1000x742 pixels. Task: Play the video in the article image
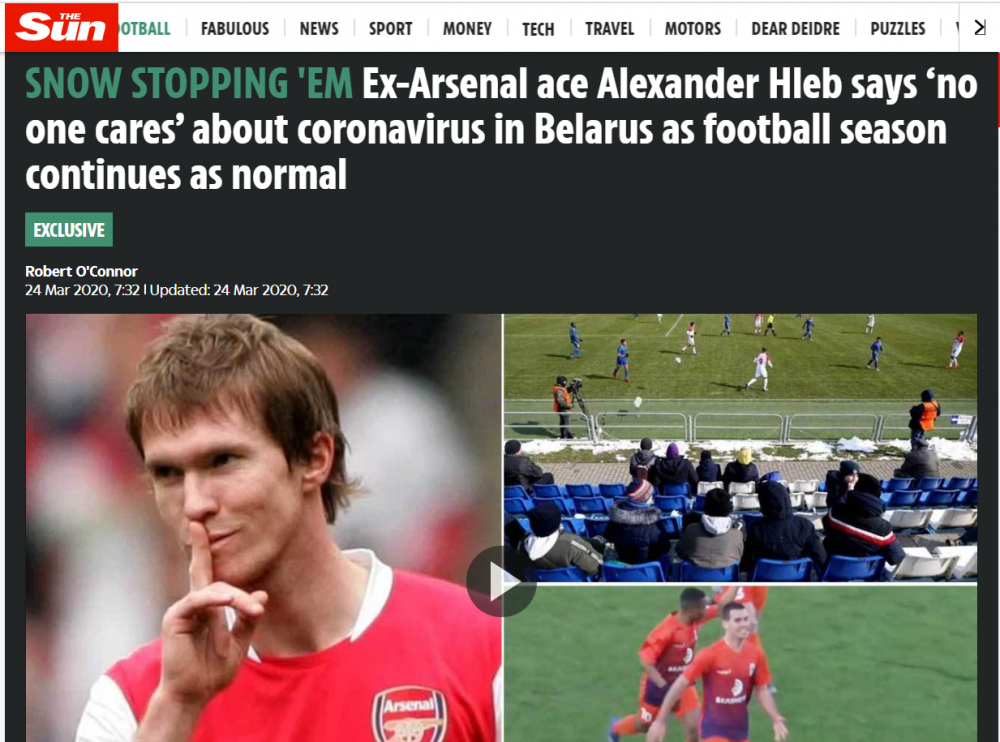(x=501, y=581)
